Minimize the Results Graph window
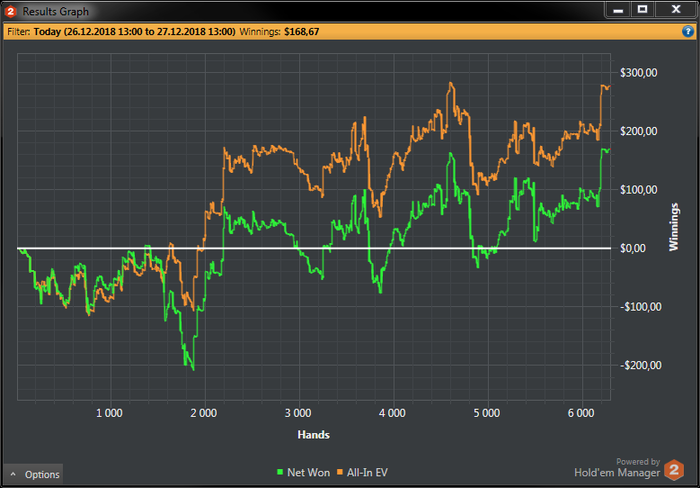 coord(618,9)
